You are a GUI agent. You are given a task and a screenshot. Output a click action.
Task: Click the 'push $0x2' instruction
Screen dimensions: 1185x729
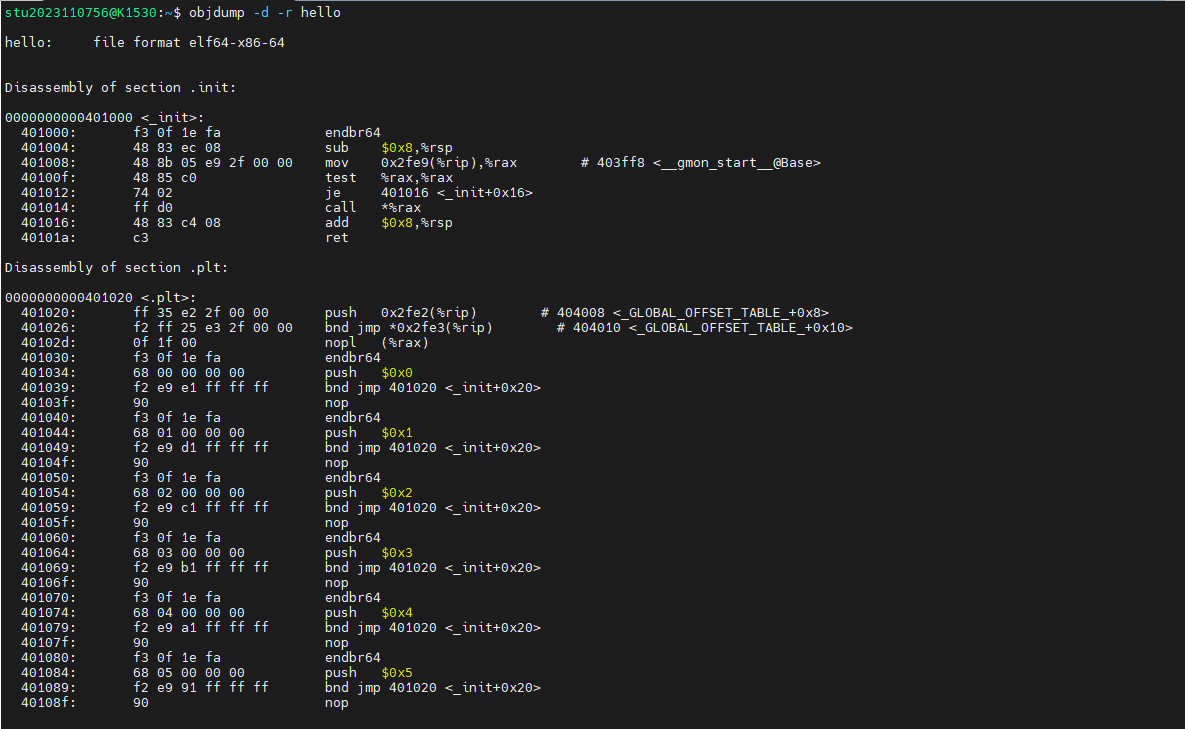coord(369,493)
